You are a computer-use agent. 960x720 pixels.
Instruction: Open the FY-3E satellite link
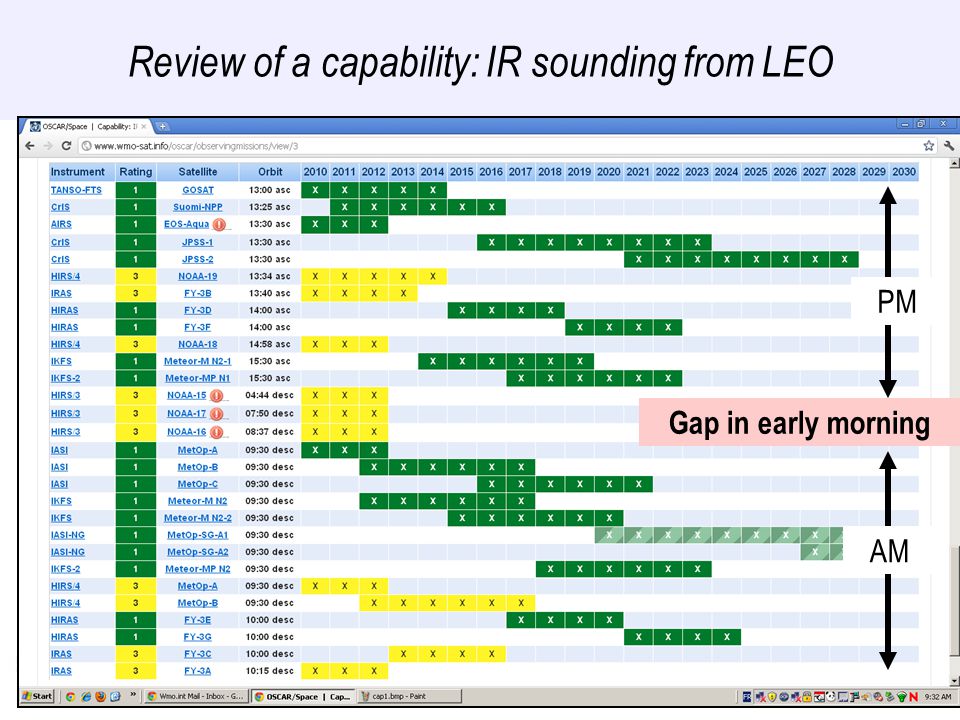[x=198, y=620]
